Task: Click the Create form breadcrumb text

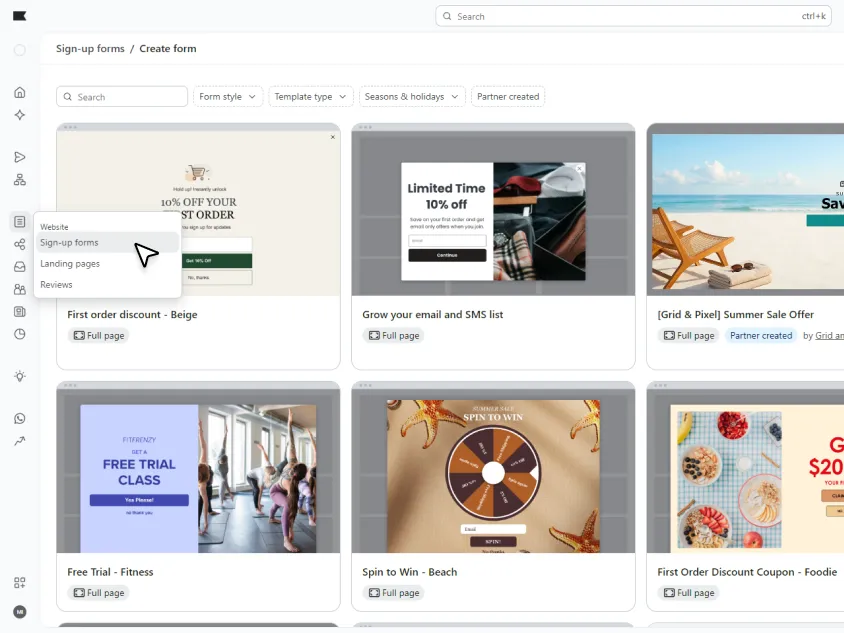Action: [x=168, y=48]
